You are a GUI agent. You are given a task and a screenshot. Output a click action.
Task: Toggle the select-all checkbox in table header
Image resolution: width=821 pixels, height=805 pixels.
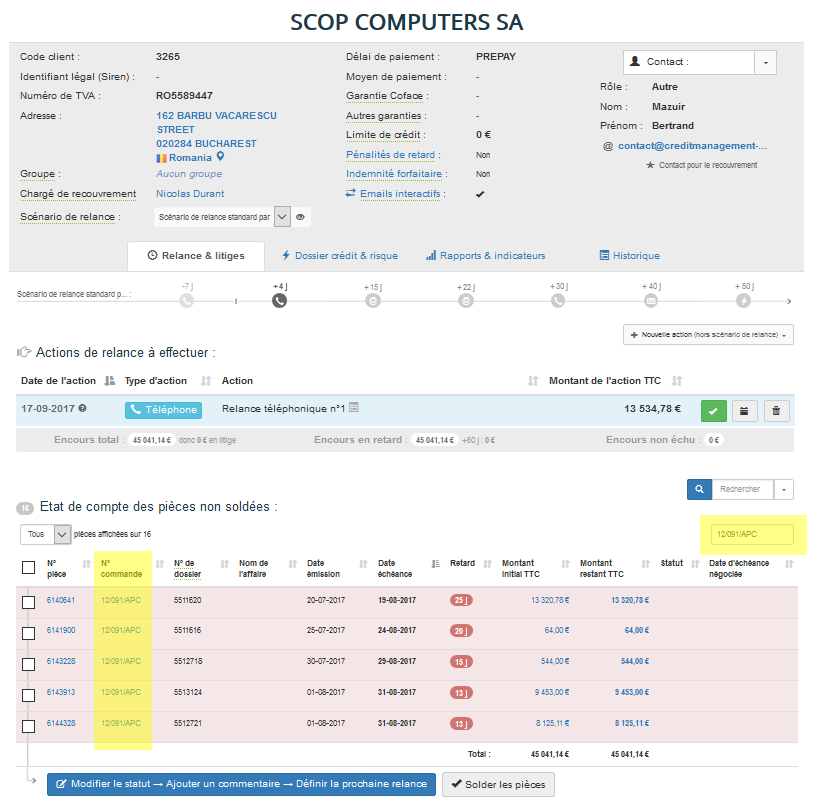pyautogui.click(x=28, y=568)
